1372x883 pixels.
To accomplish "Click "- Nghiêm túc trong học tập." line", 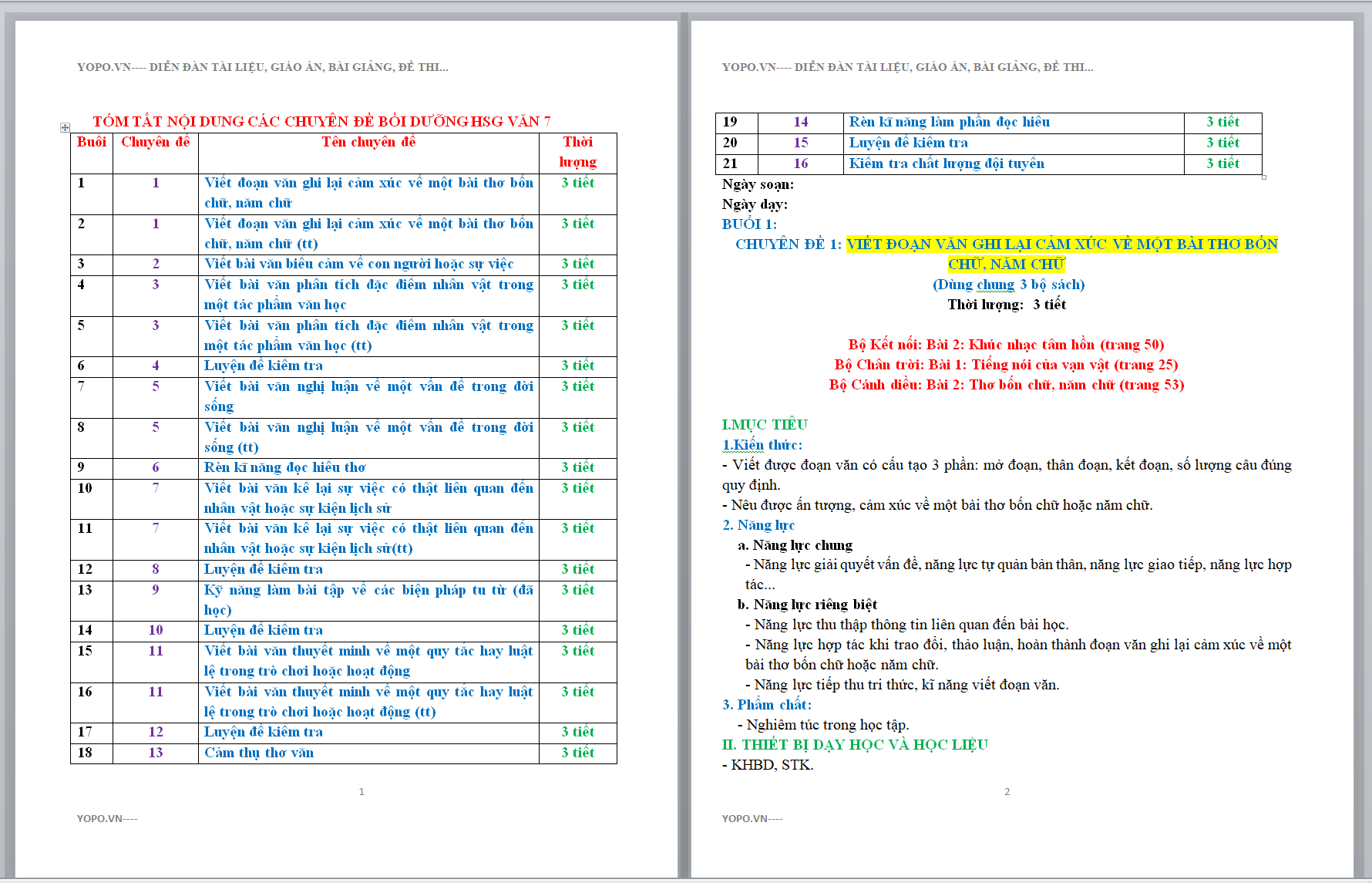I will pos(823,725).
